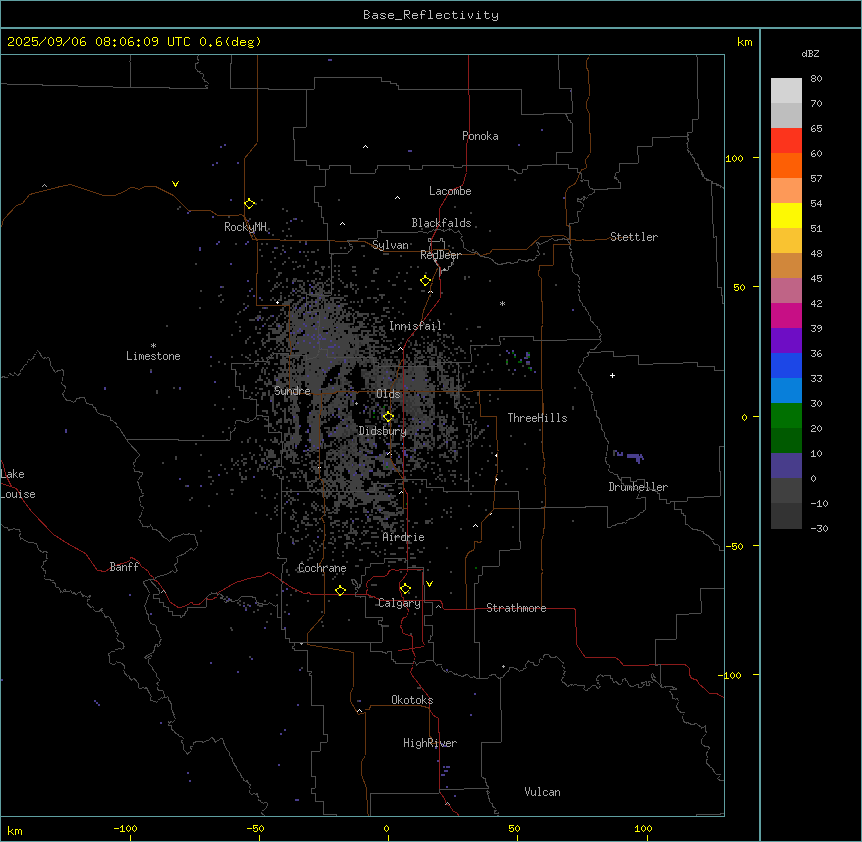This screenshot has height=842, width=862.
Task: Select the blue 33-36 dBZ legend swatch
Action: pos(786,365)
